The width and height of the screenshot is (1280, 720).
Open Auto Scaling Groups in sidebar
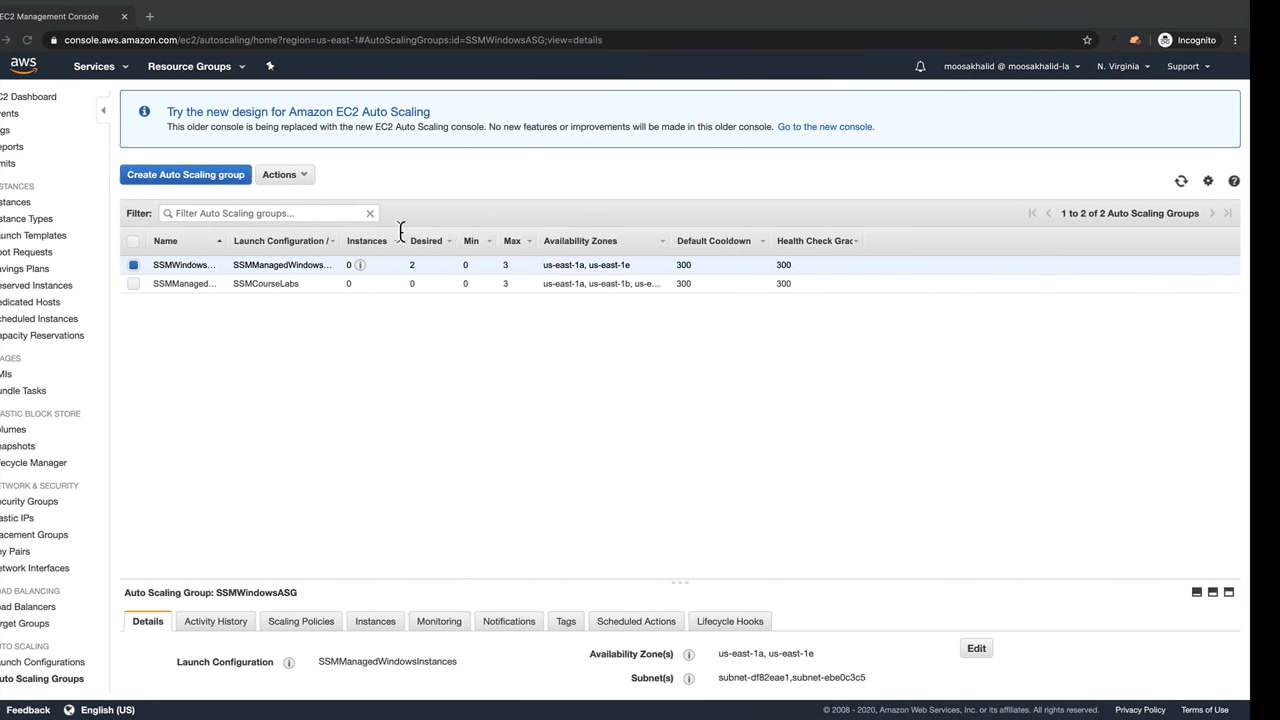pyautogui.click(x=42, y=679)
